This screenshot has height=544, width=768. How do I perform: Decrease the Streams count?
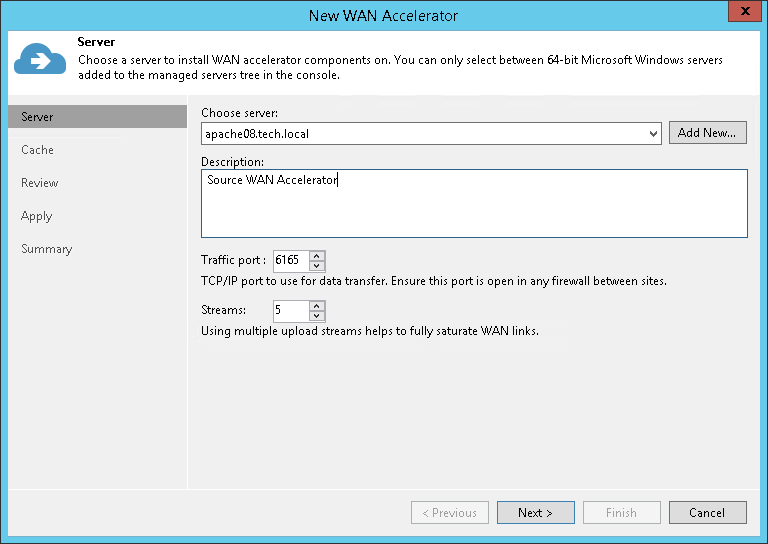coord(317,315)
